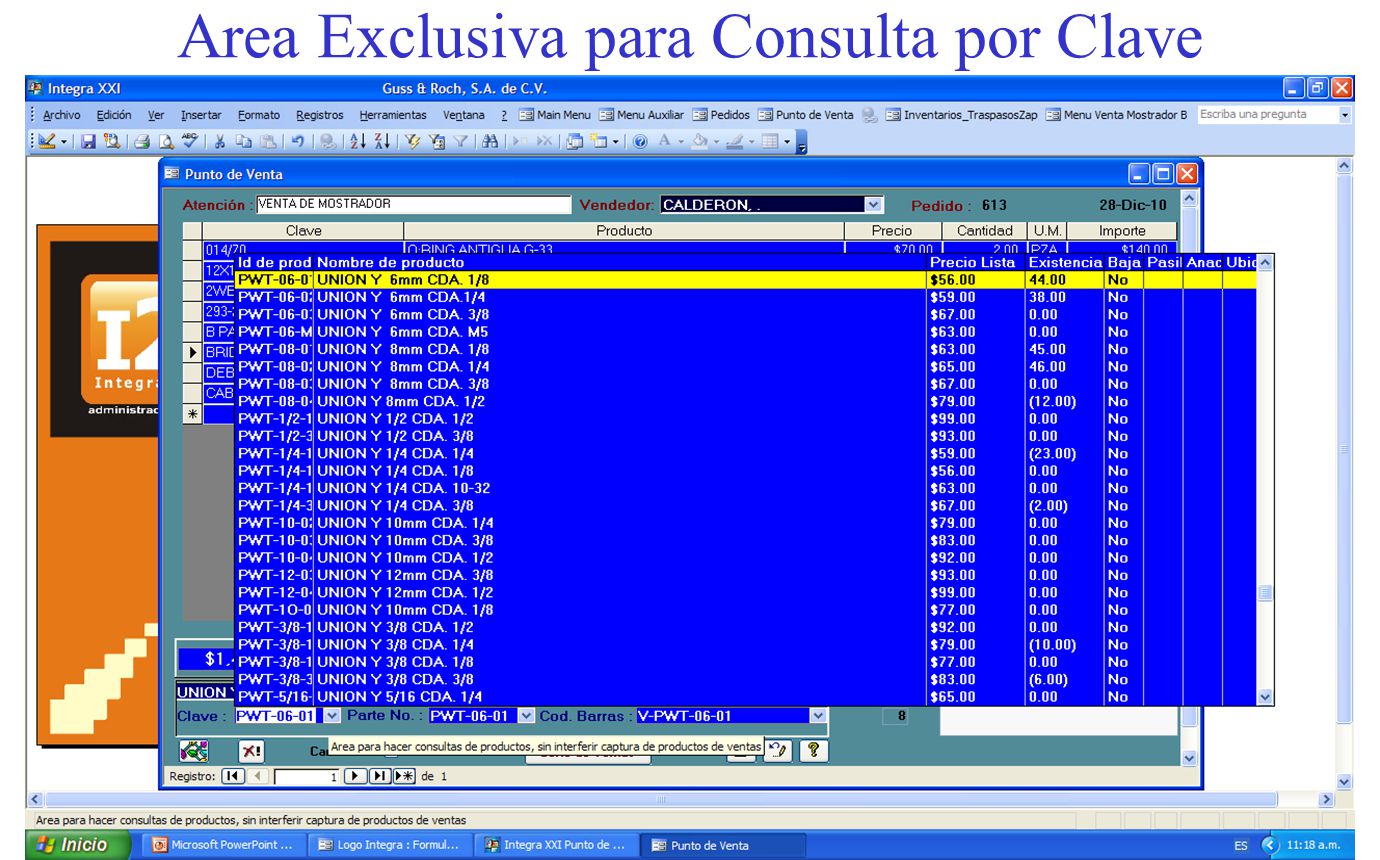This screenshot has height=860, width=1380.
Task: Click the Atención 'VENTA DE MOSTRADOR' field
Action: click(x=414, y=204)
